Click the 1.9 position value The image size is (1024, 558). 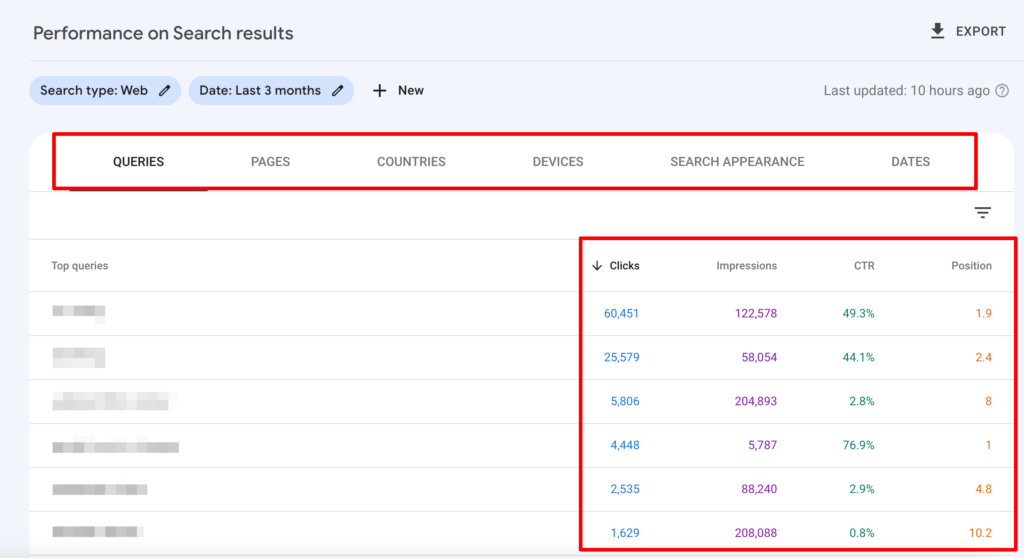(x=984, y=314)
